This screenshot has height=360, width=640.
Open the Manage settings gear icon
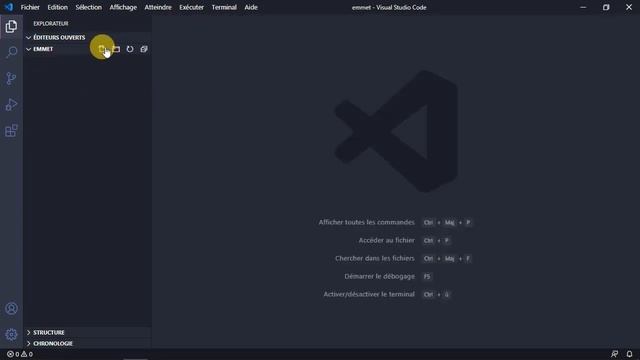tap(11, 334)
